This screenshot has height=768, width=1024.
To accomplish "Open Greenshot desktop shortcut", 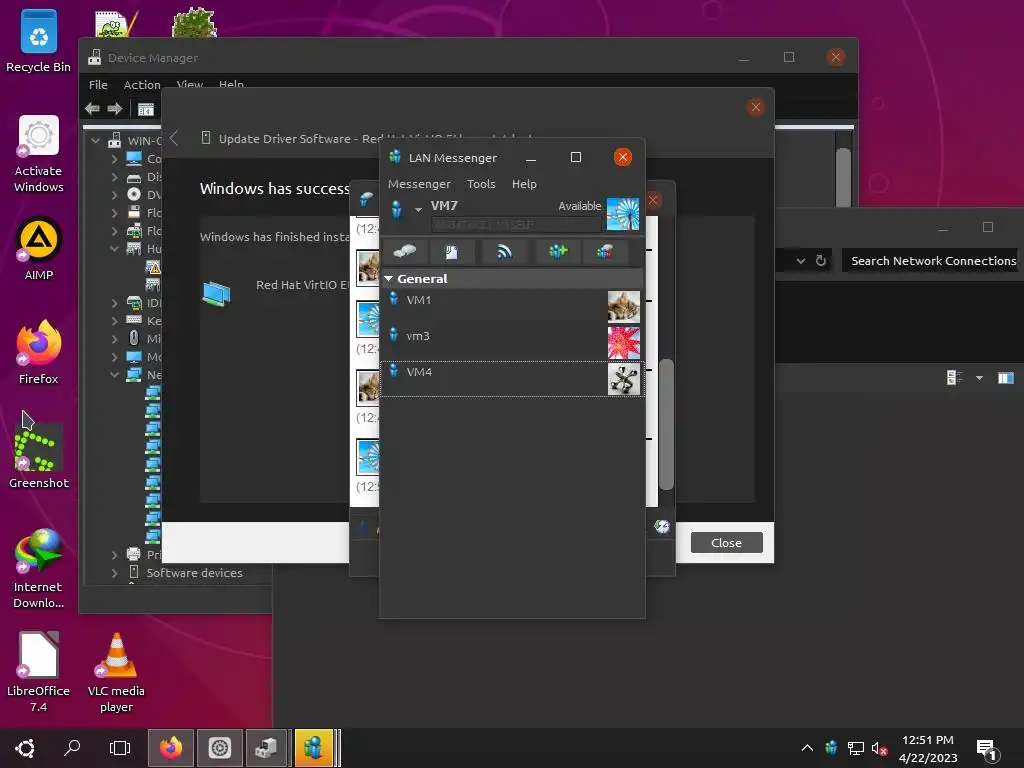I will pyautogui.click(x=39, y=456).
